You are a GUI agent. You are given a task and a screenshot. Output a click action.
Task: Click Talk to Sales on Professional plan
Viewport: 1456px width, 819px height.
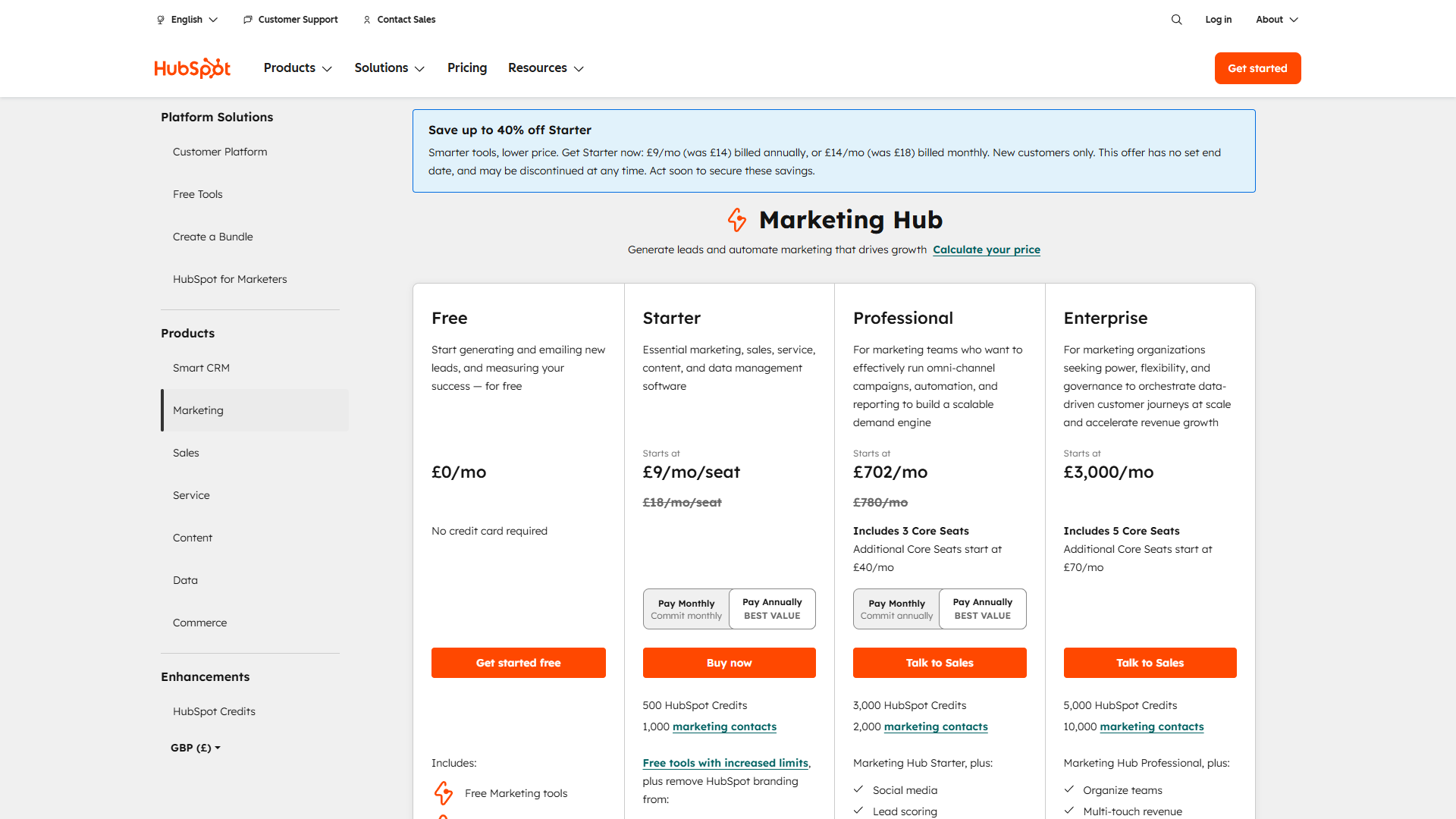click(940, 663)
